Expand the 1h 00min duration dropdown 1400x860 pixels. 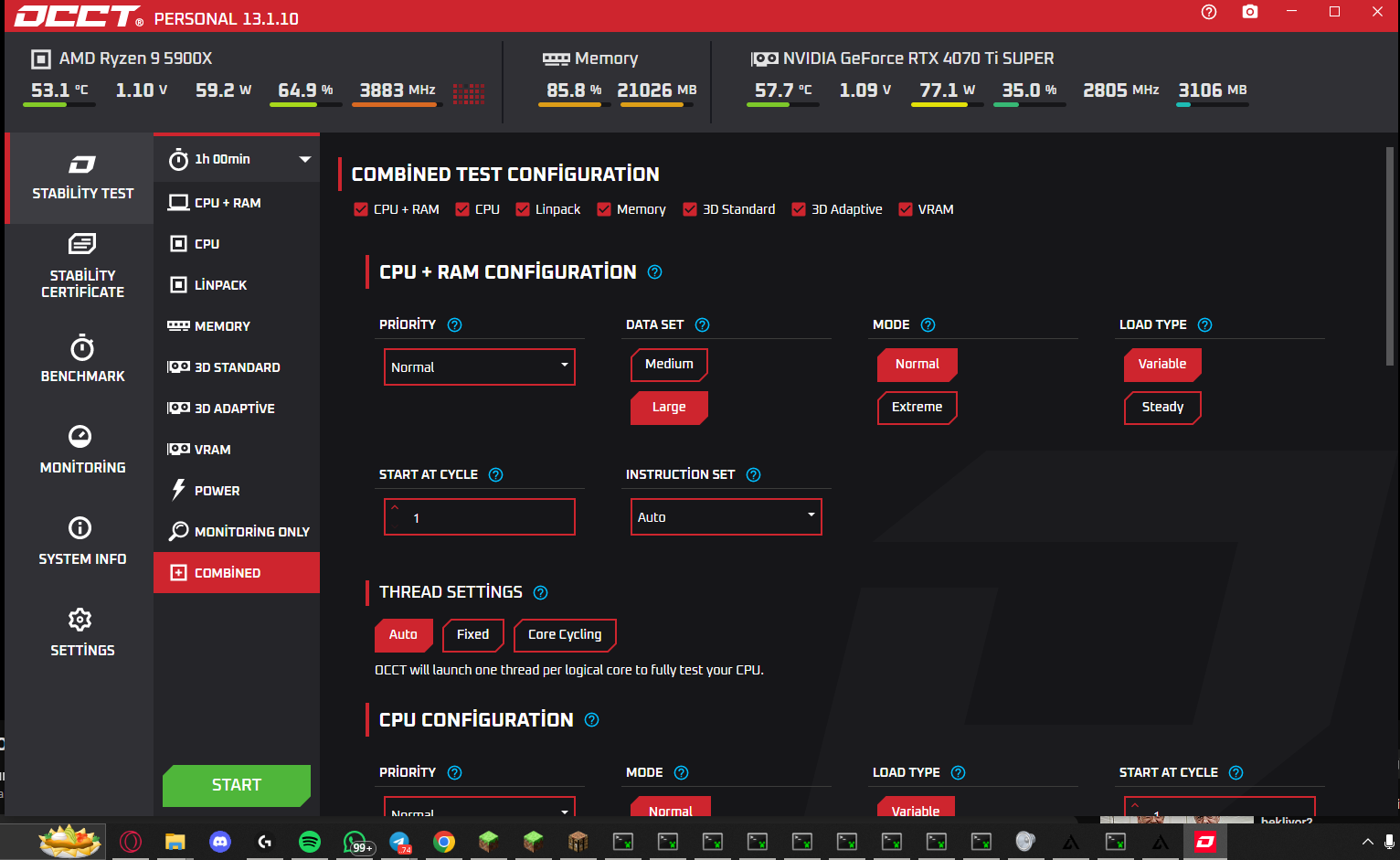237,159
